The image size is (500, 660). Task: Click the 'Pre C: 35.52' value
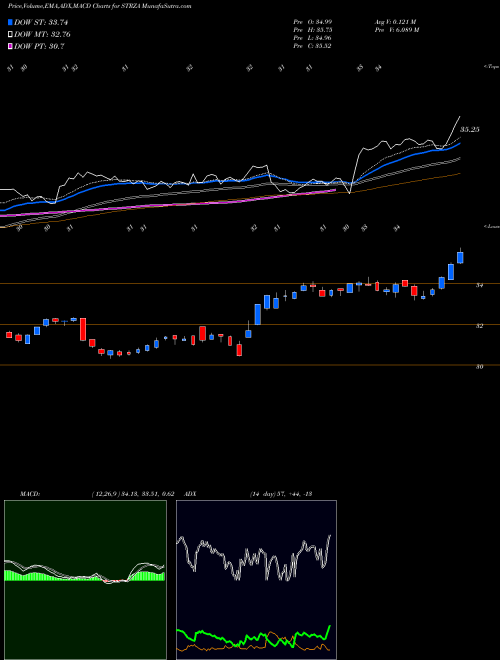pos(313,46)
